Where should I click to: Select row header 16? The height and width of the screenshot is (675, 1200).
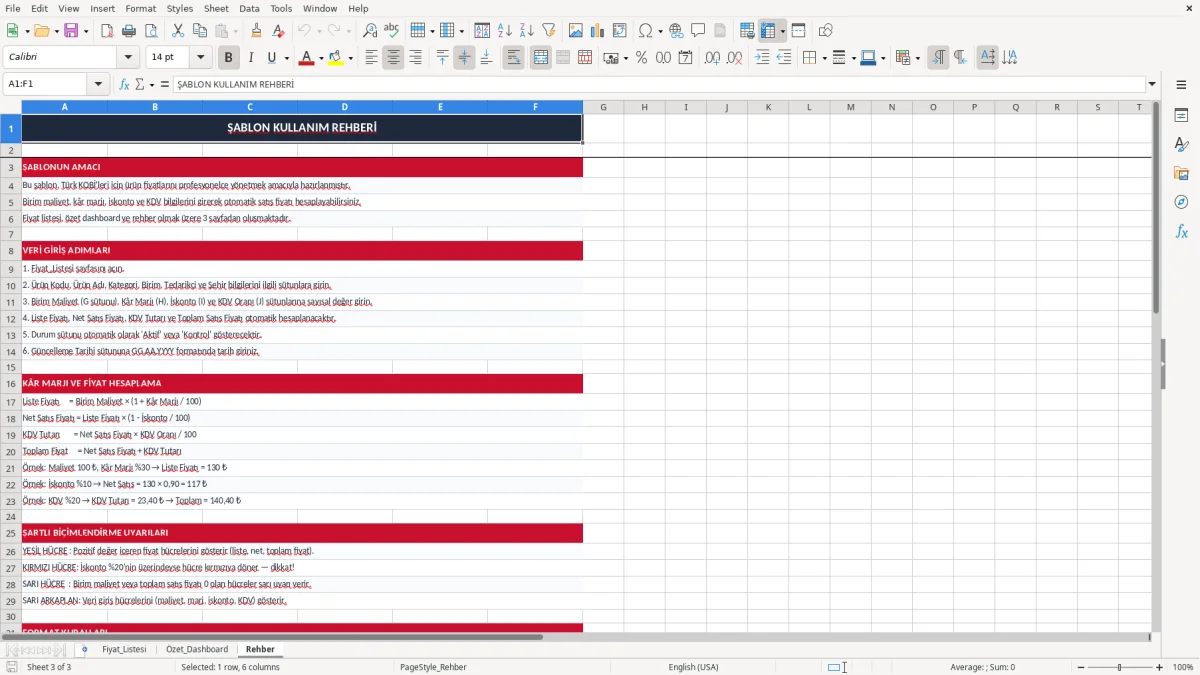[10, 383]
